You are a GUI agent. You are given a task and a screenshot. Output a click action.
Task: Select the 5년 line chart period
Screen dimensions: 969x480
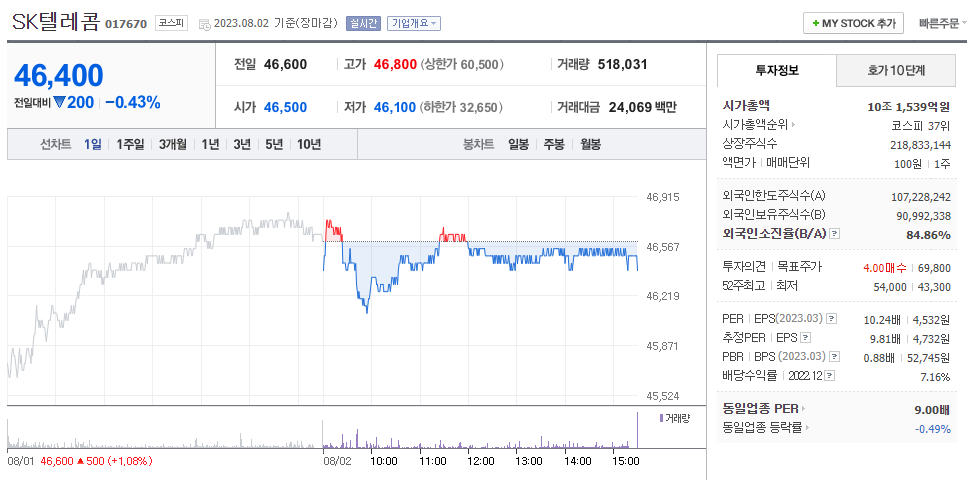click(274, 145)
